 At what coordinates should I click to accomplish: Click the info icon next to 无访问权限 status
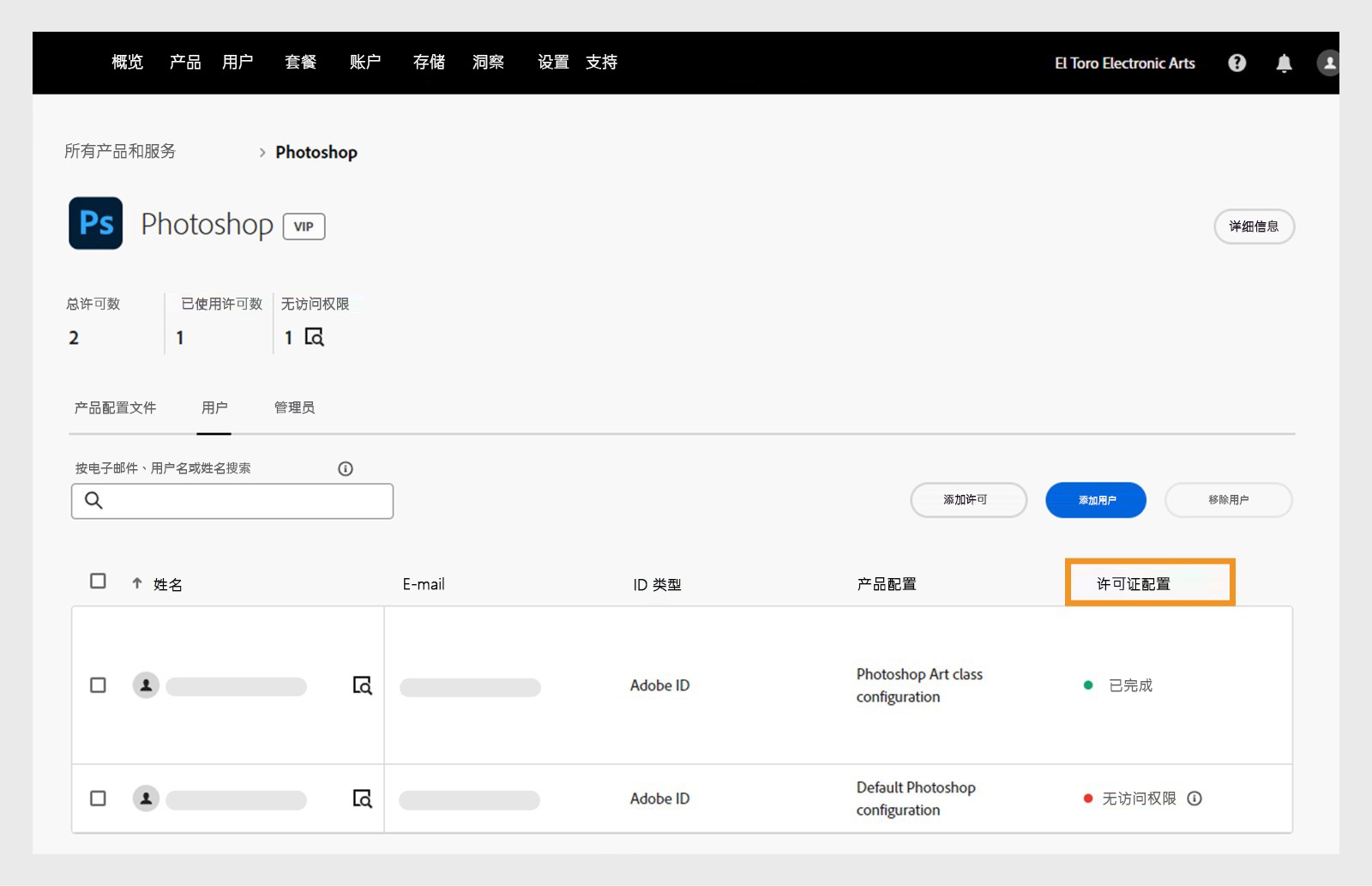coord(1194,799)
